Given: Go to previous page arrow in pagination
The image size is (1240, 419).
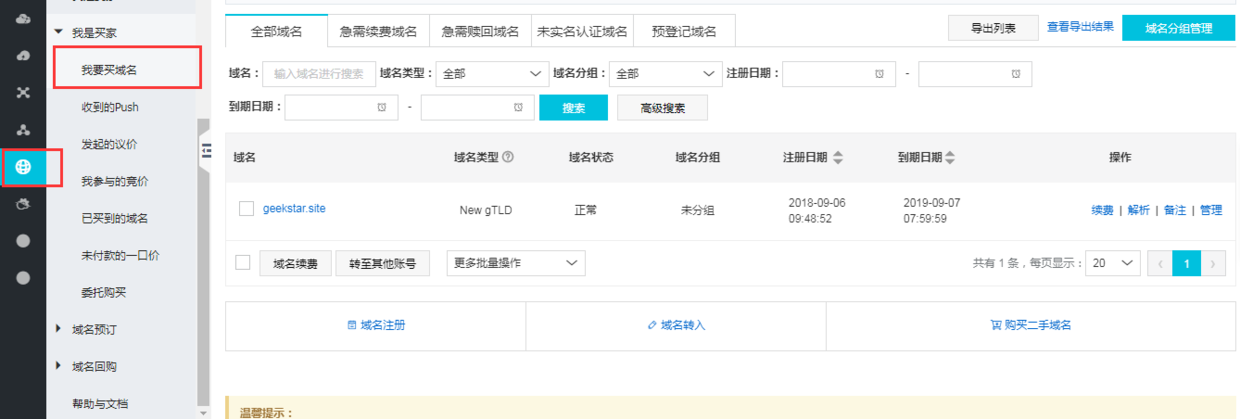Looking at the screenshot, I should click(1160, 263).
